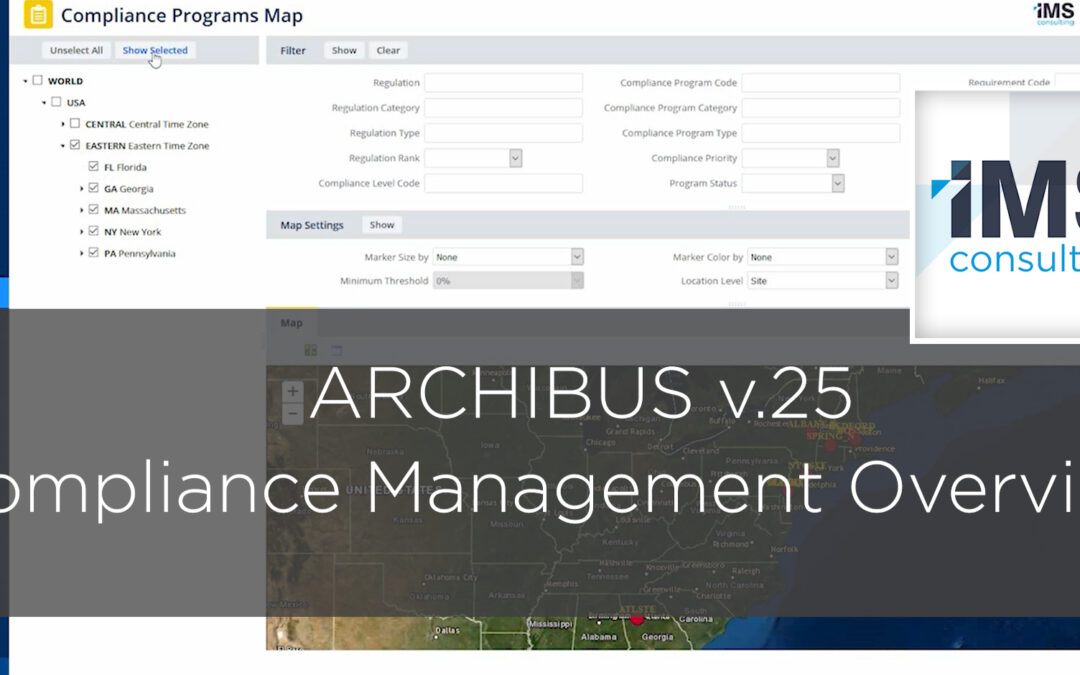Click Show button in Map Settings bar

(382, 225)
